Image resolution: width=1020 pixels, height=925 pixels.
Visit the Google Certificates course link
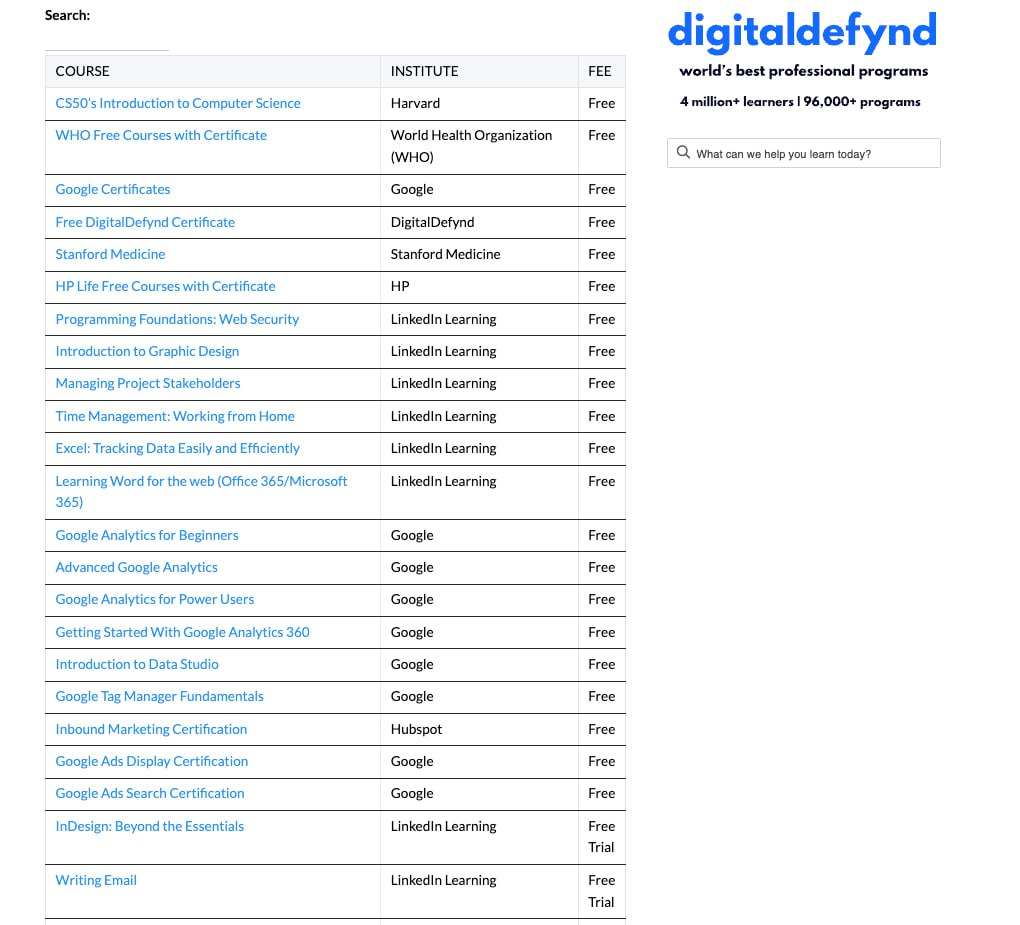click(x=113, y=189)
